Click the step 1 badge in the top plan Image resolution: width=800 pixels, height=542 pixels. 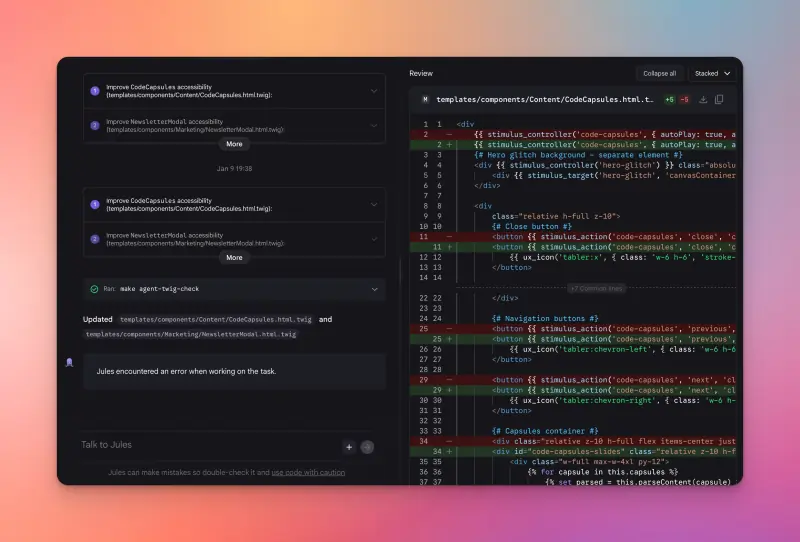click(95, 90)
